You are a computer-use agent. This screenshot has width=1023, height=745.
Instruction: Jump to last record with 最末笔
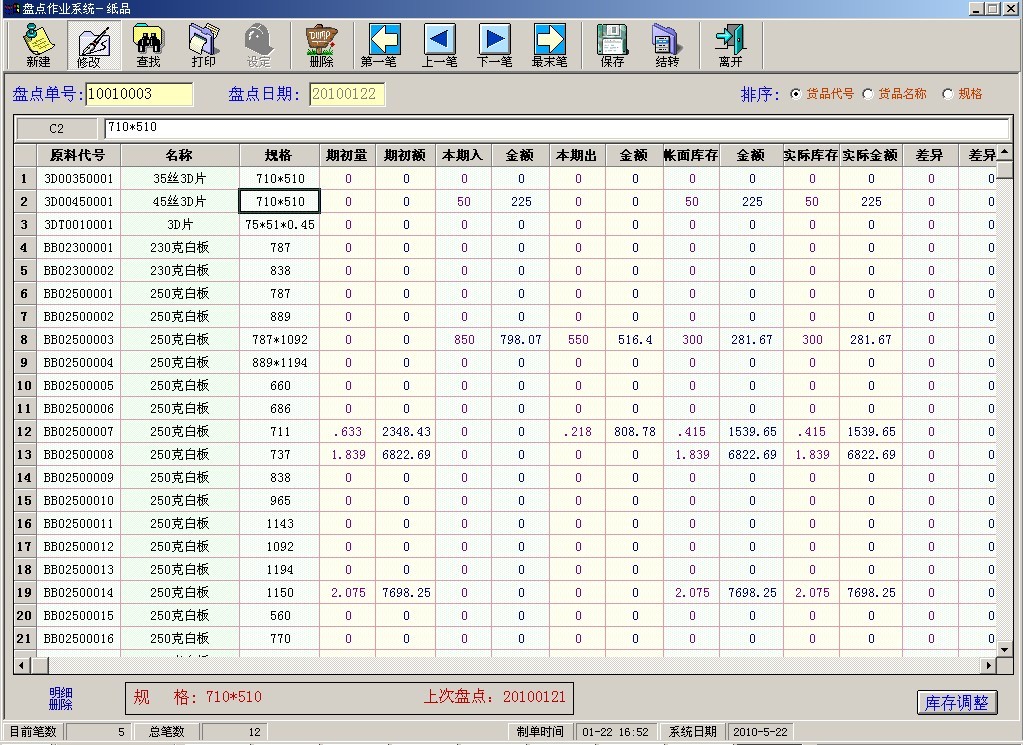click(549, 46)
